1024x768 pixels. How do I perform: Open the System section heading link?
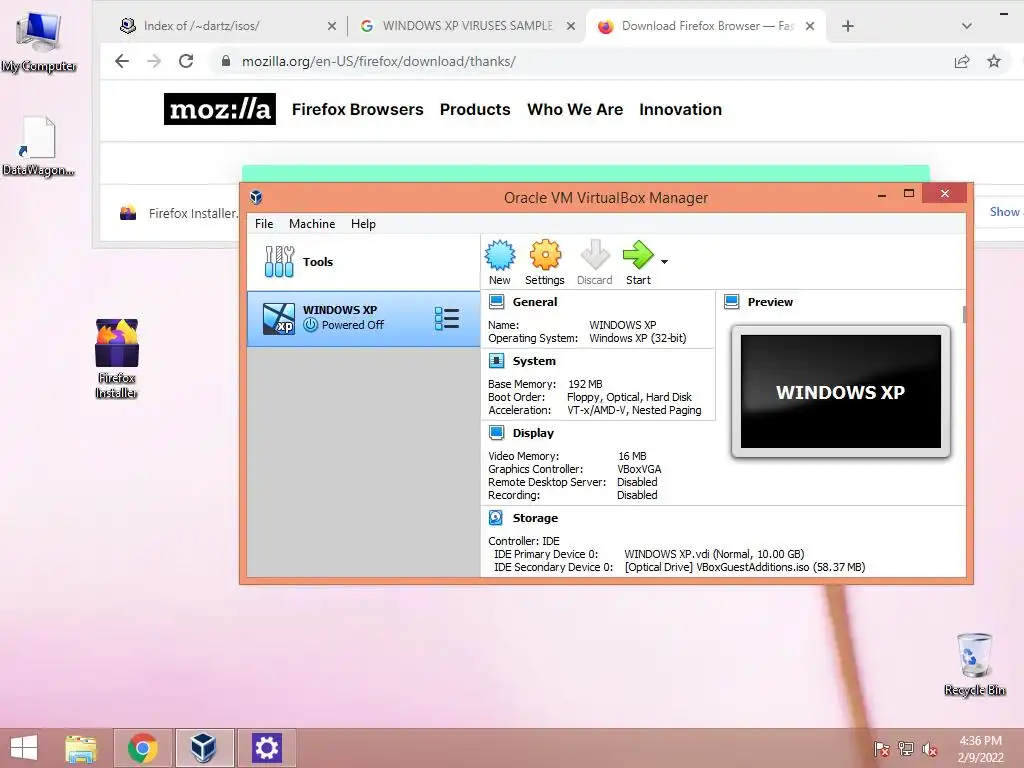tap(534, 360)
